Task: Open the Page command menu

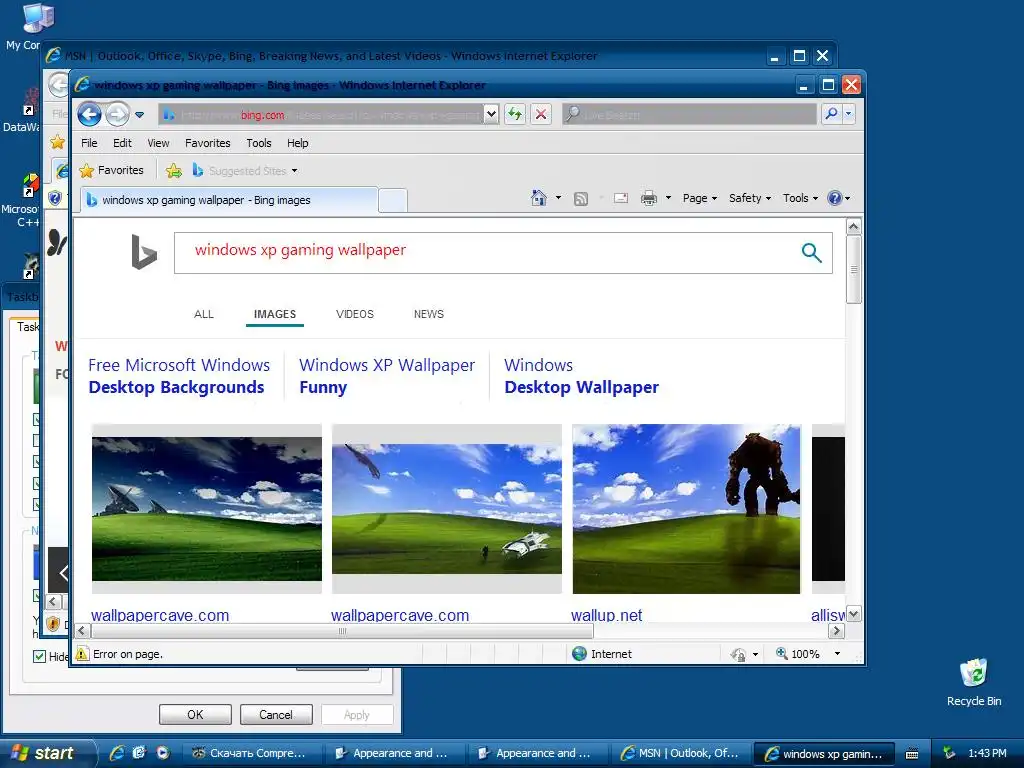Action: [699, 198]
